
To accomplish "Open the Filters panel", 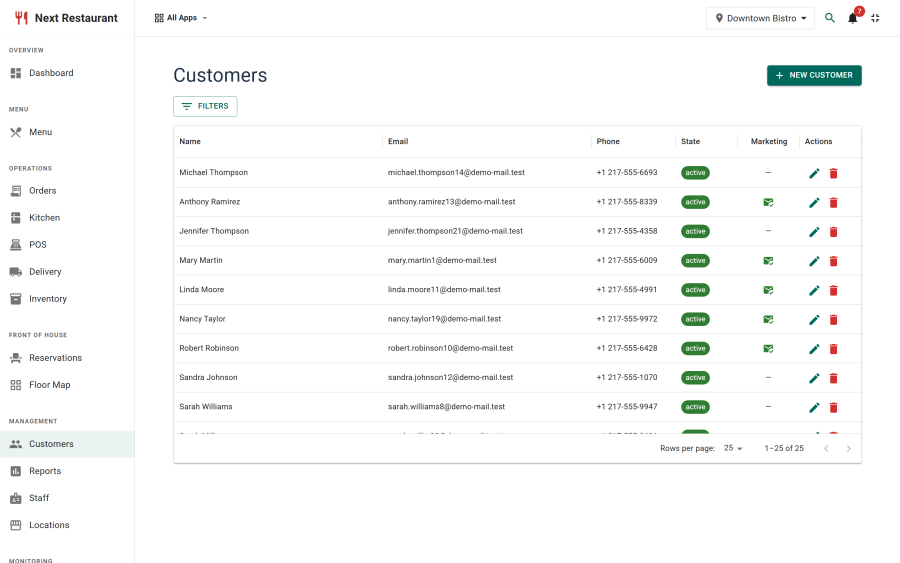I will [x=205, y=106].
